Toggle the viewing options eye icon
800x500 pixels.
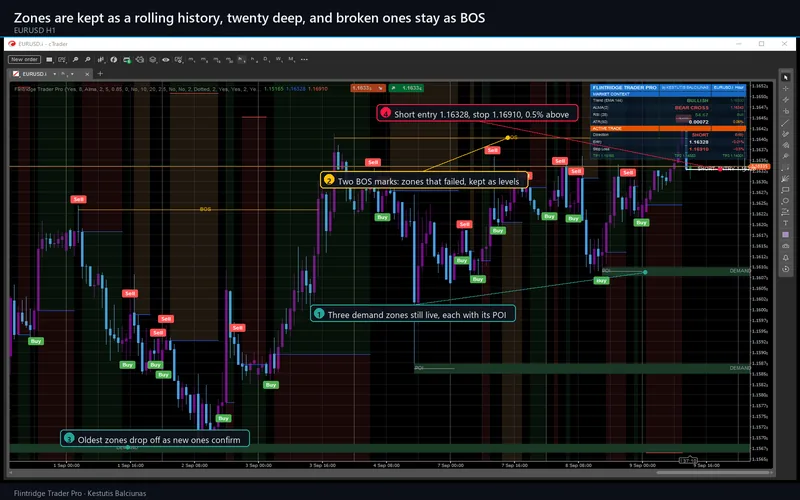[x=166, y=60]
